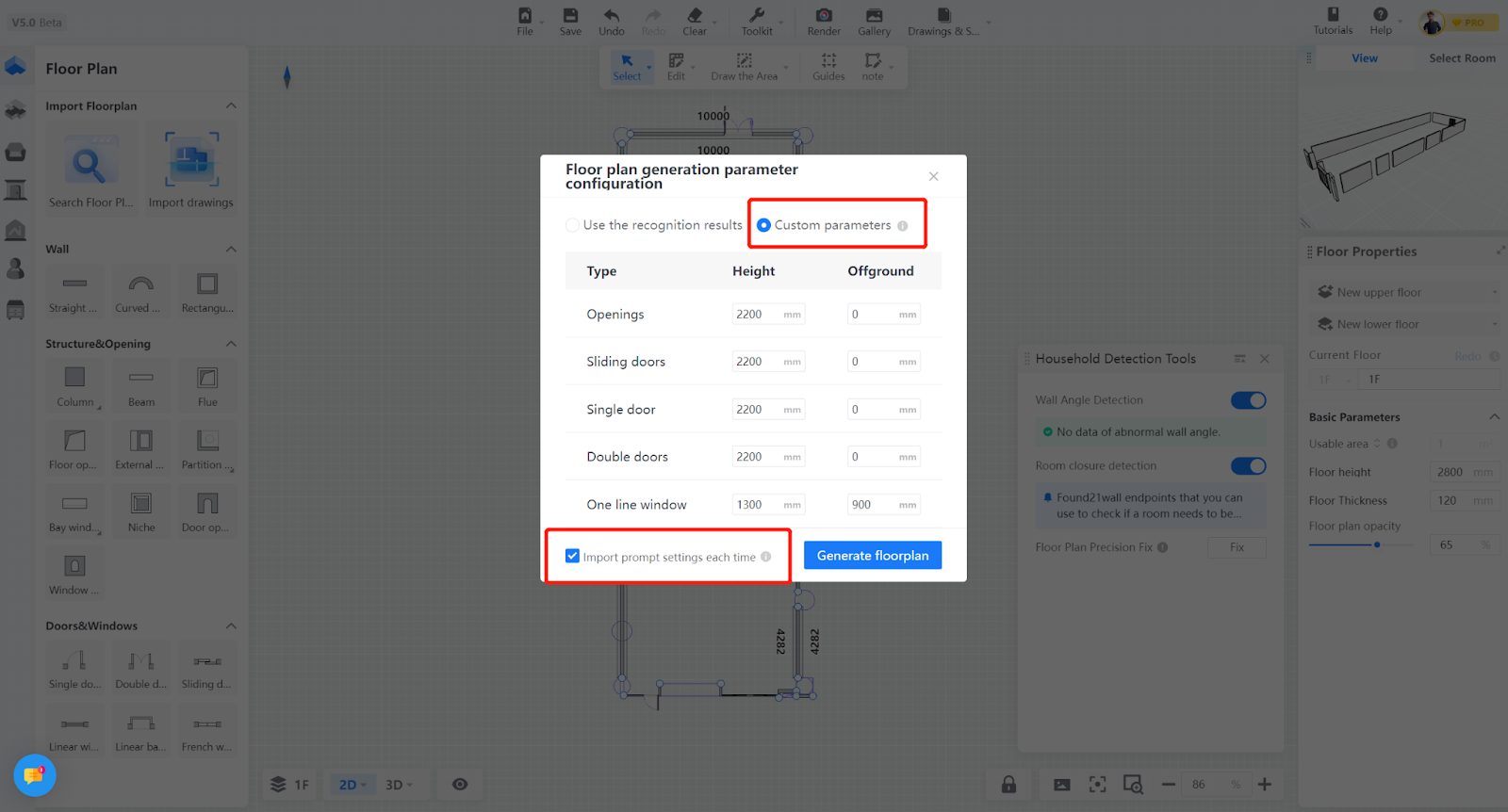Launch the Render camera tool
Screen dimensions: 1508x812
pyautogui.click(x=824, y=22)
